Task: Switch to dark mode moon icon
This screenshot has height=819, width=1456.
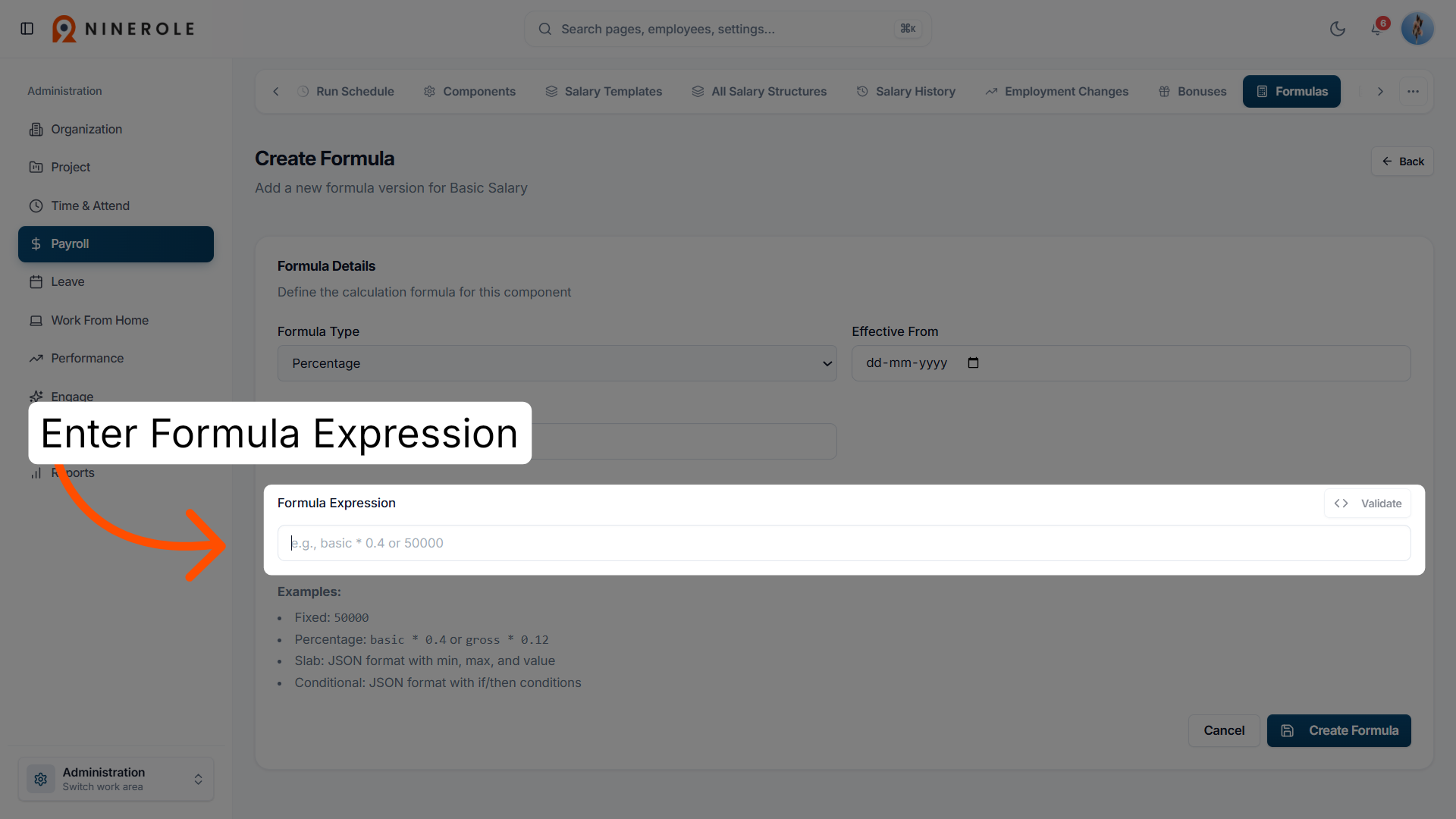Action: click(x=1338, y=29)
